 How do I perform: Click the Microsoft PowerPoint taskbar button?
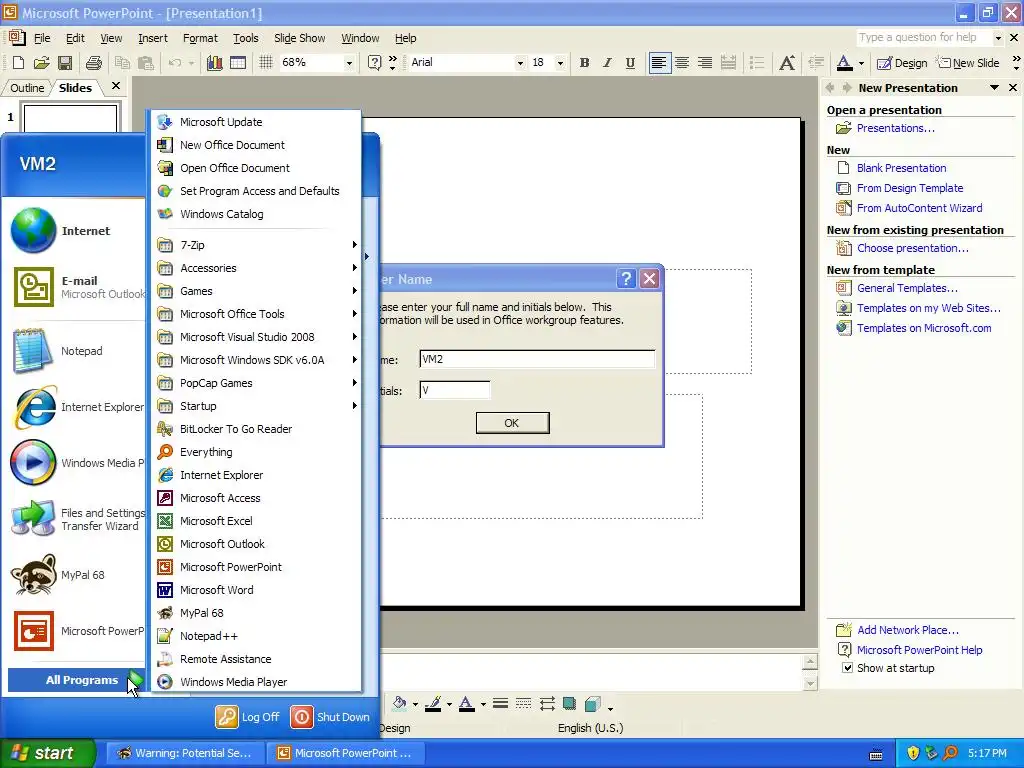pyautogui.click(x=346, y=753)
